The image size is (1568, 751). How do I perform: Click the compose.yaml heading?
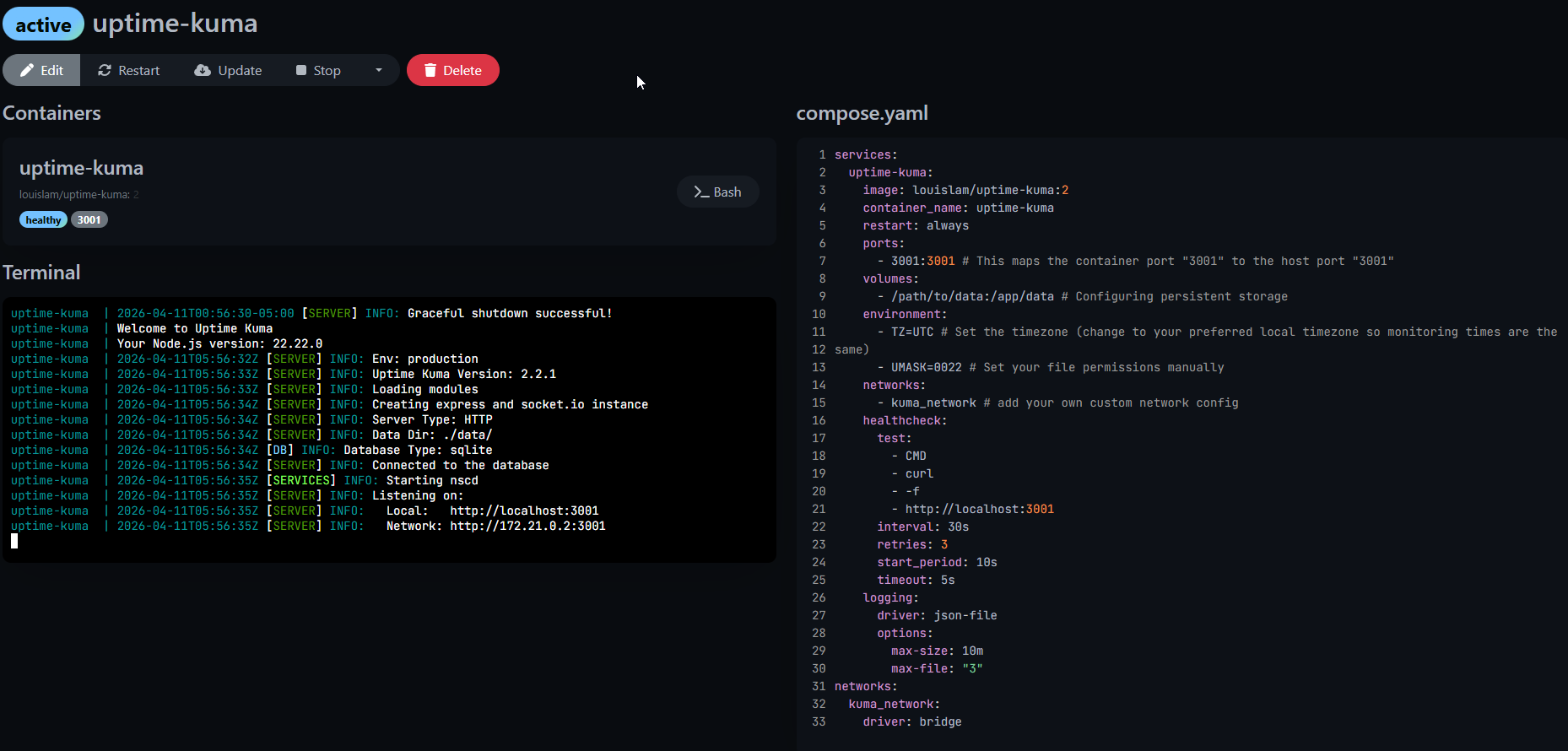pyautogui.click(x=862, y=113)
